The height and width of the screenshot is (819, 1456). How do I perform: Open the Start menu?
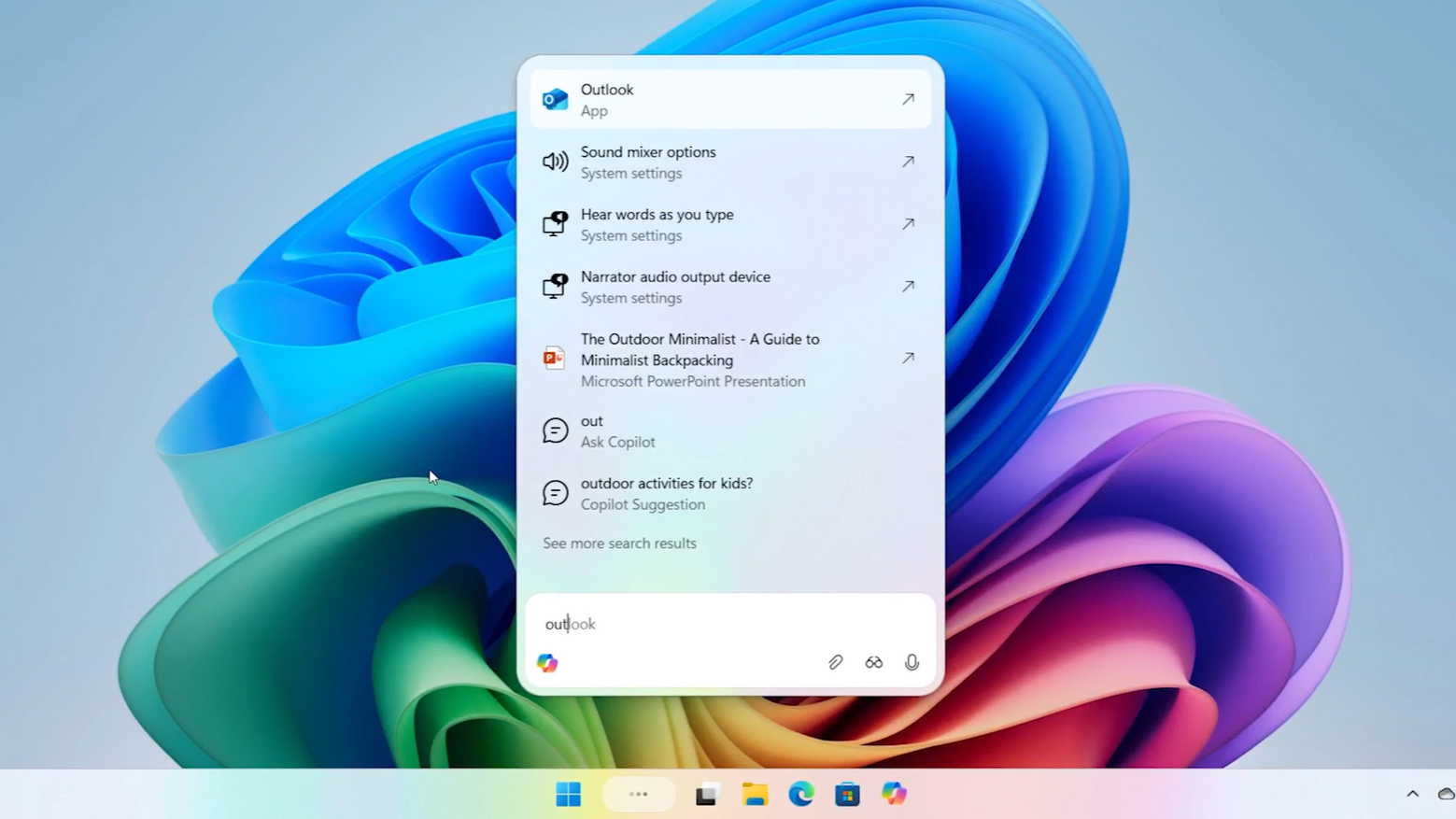tap(568, 794)
